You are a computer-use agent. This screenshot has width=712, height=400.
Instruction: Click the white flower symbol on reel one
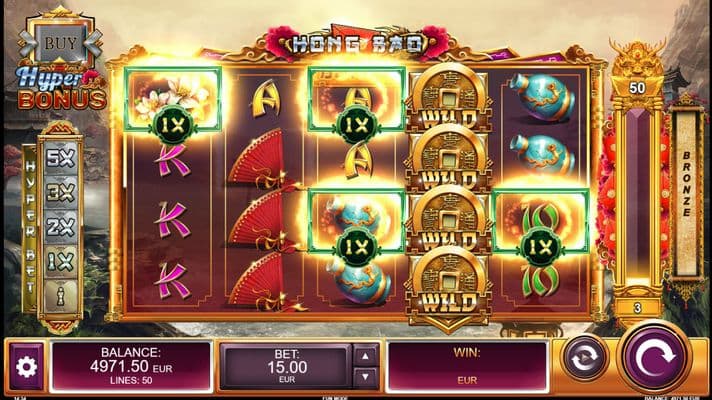173,99
